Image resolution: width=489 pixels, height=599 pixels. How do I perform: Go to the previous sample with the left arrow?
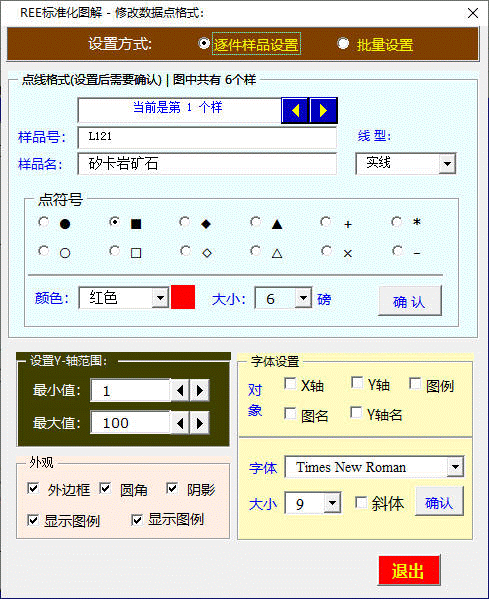pyautogui.click(x=295, y=110)
